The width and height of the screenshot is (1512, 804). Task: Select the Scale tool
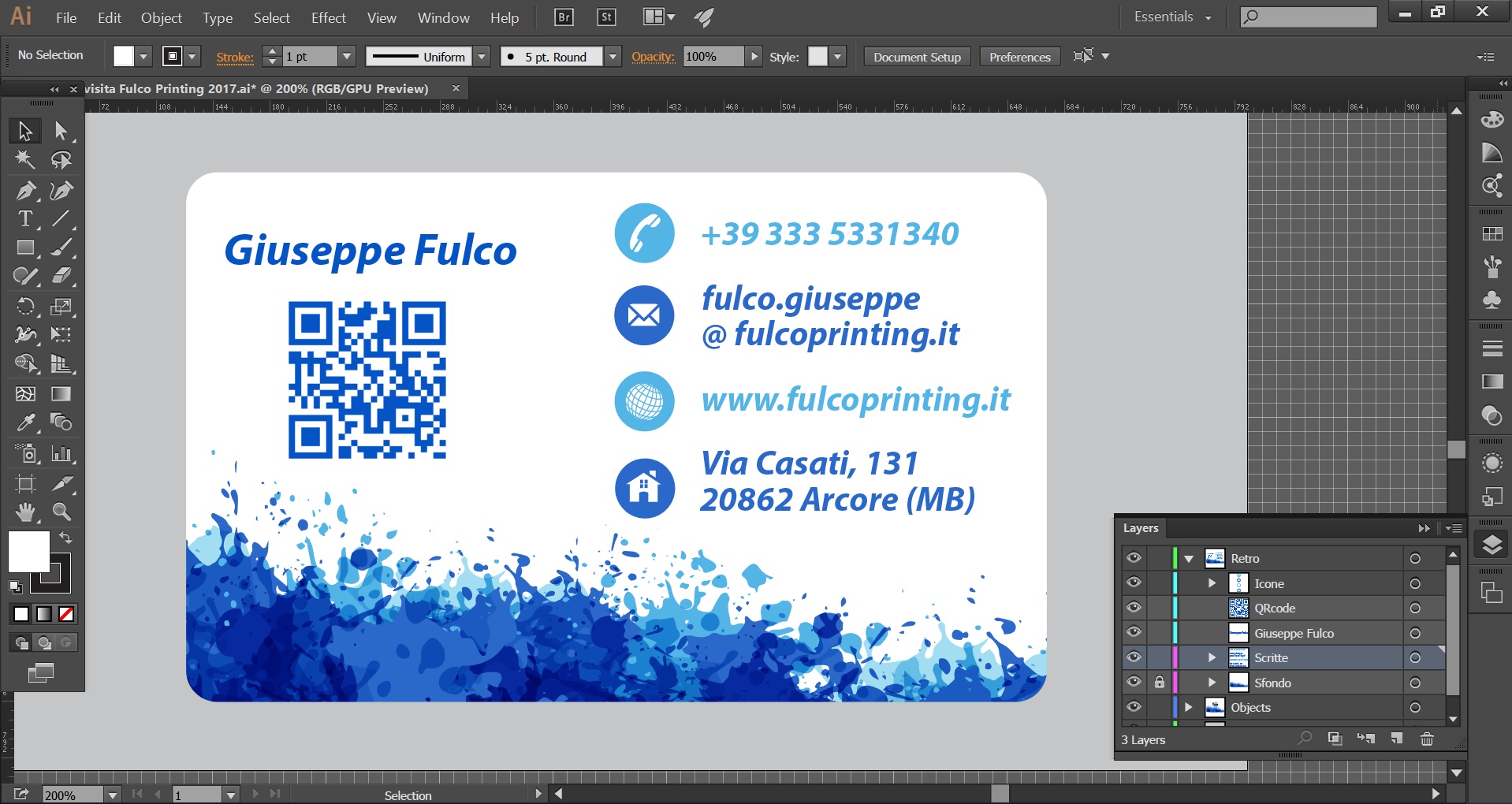(61, 306)
